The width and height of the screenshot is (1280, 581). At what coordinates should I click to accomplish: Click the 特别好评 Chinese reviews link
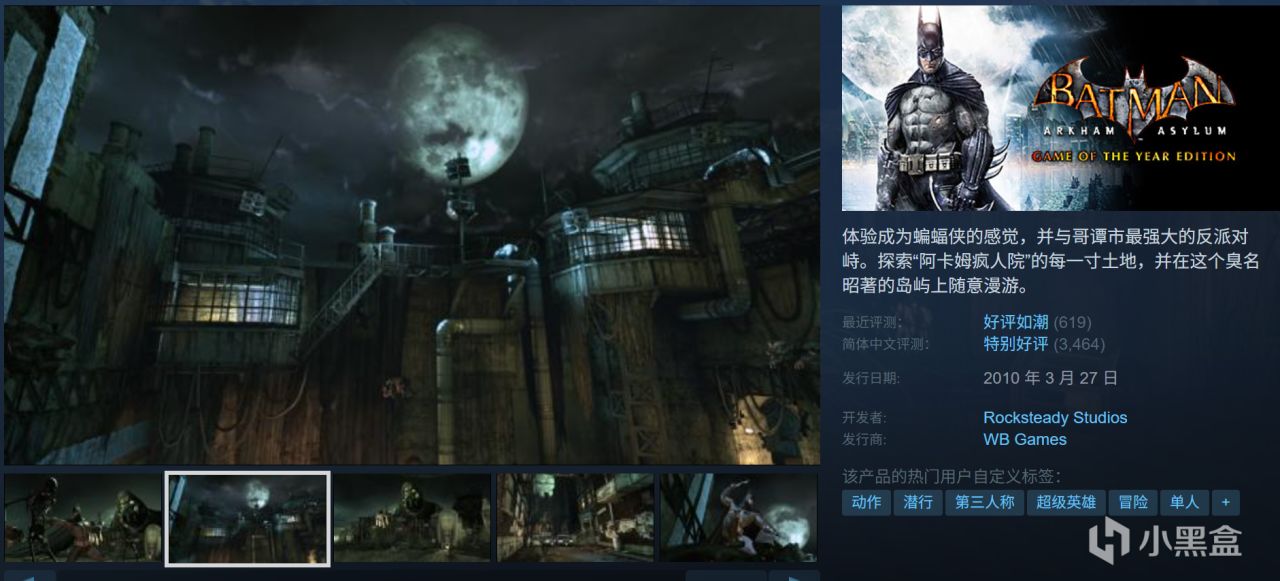[x=1016, y=344]
